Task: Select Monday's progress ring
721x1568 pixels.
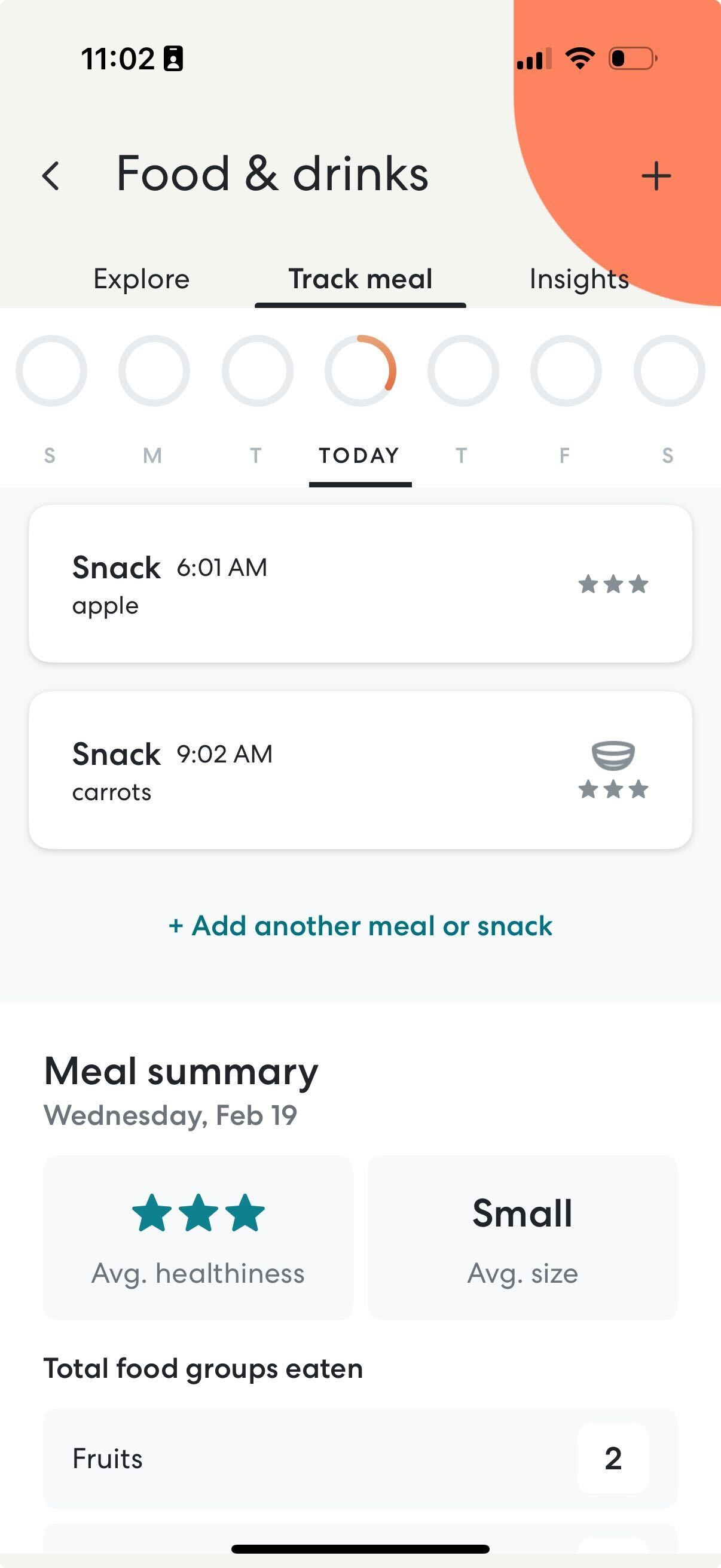Action: tap(154, 371)
